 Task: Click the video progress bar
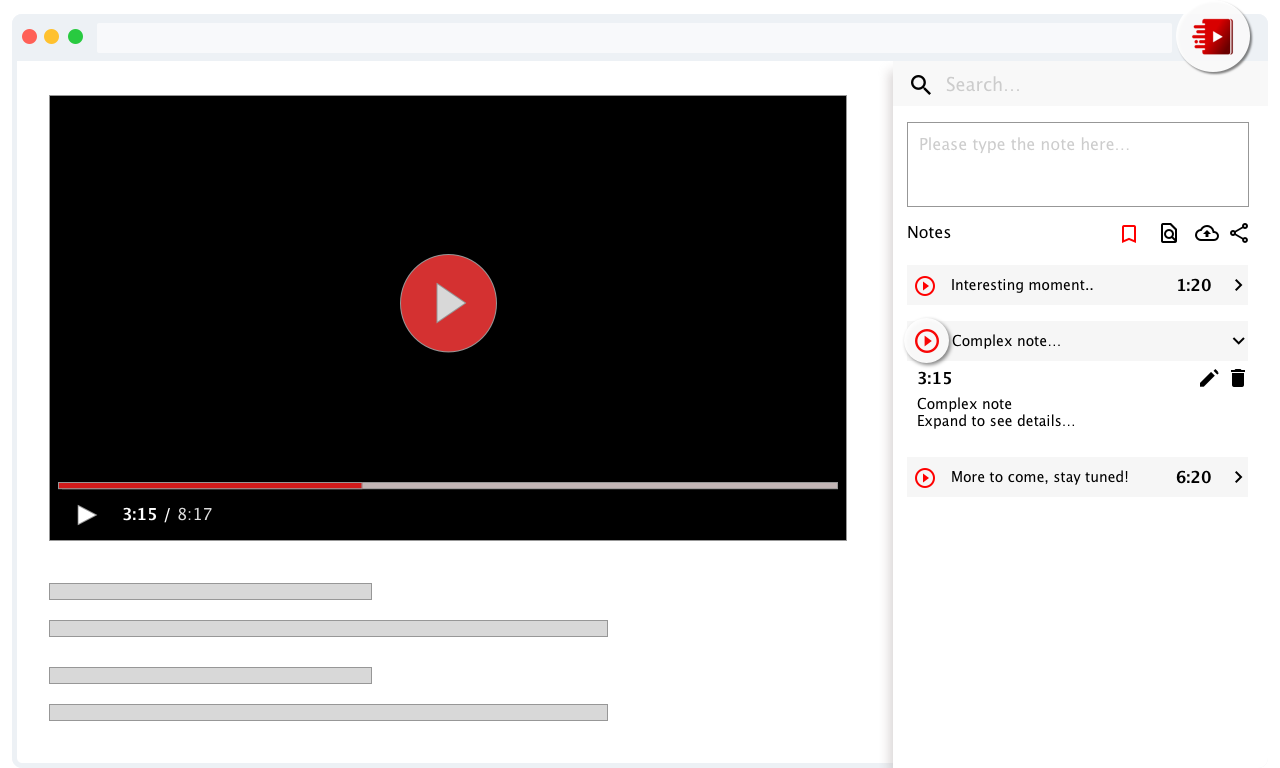point(448,485)
